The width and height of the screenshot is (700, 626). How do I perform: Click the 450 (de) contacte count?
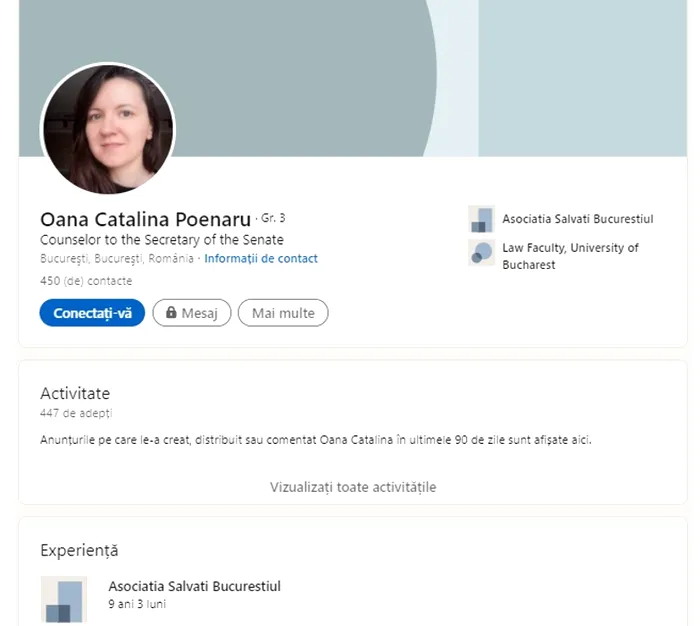(85, 281)
